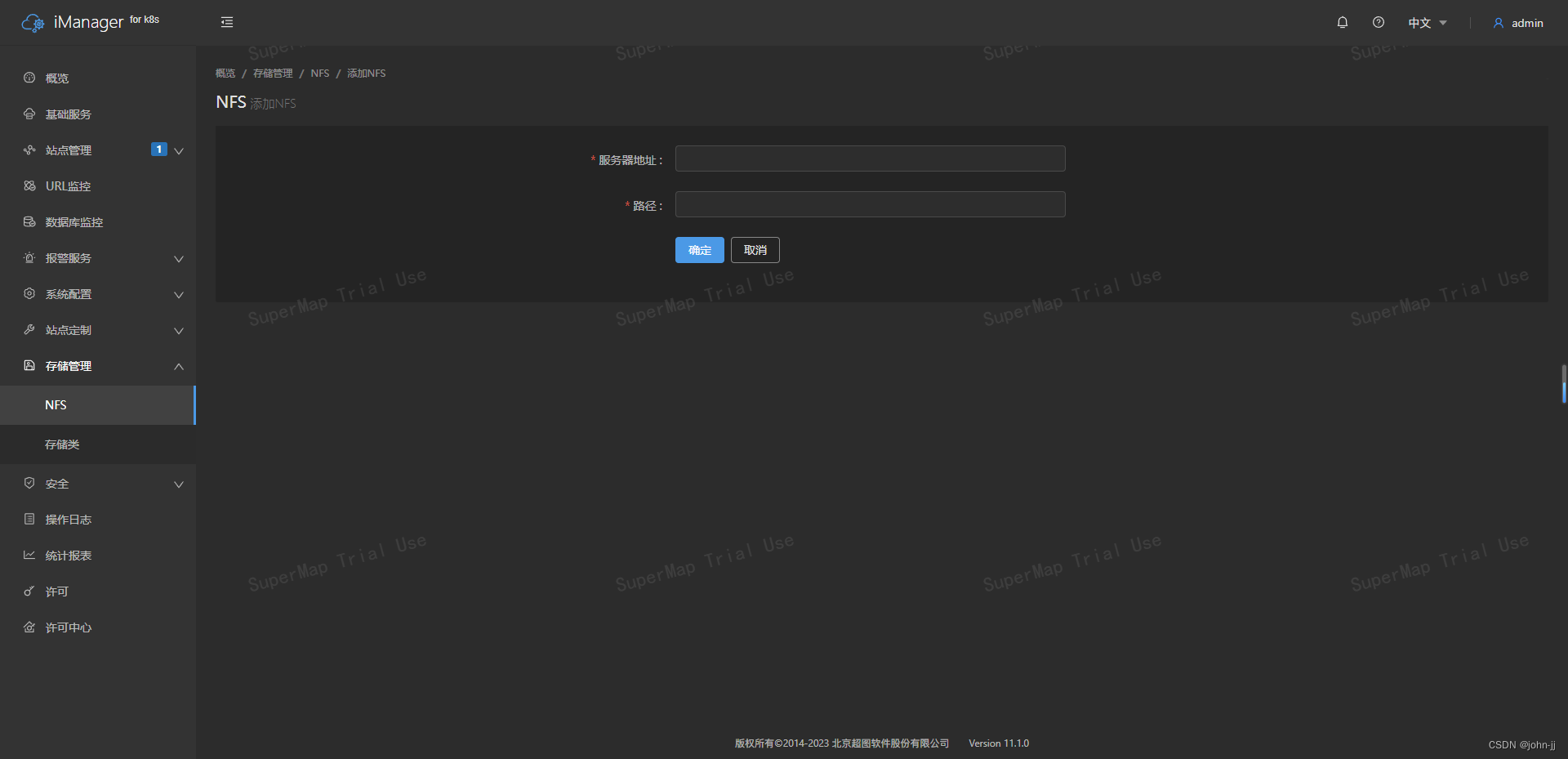
Task: Click the 概览 overview icon in sidebar
Action: (29, 78)
